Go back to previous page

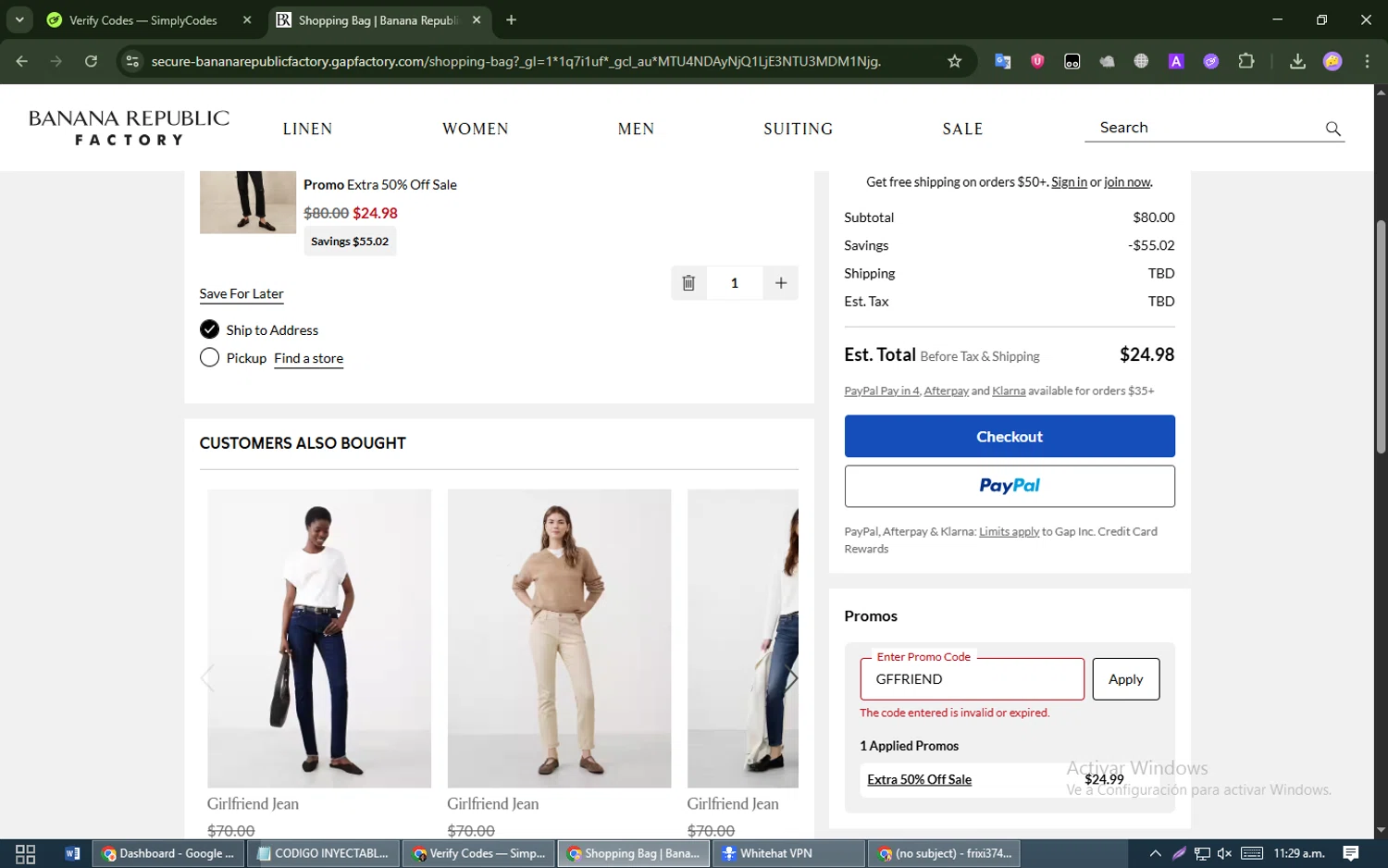pos(22,61)
